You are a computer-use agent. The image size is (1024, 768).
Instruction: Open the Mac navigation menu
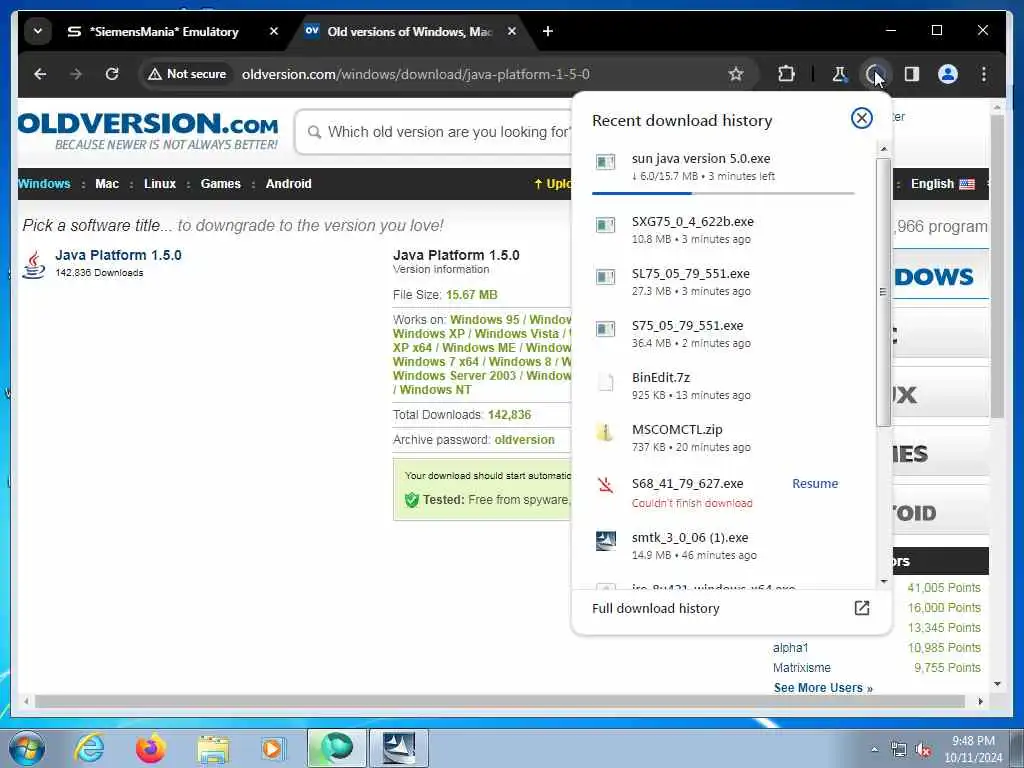(107, 184)
